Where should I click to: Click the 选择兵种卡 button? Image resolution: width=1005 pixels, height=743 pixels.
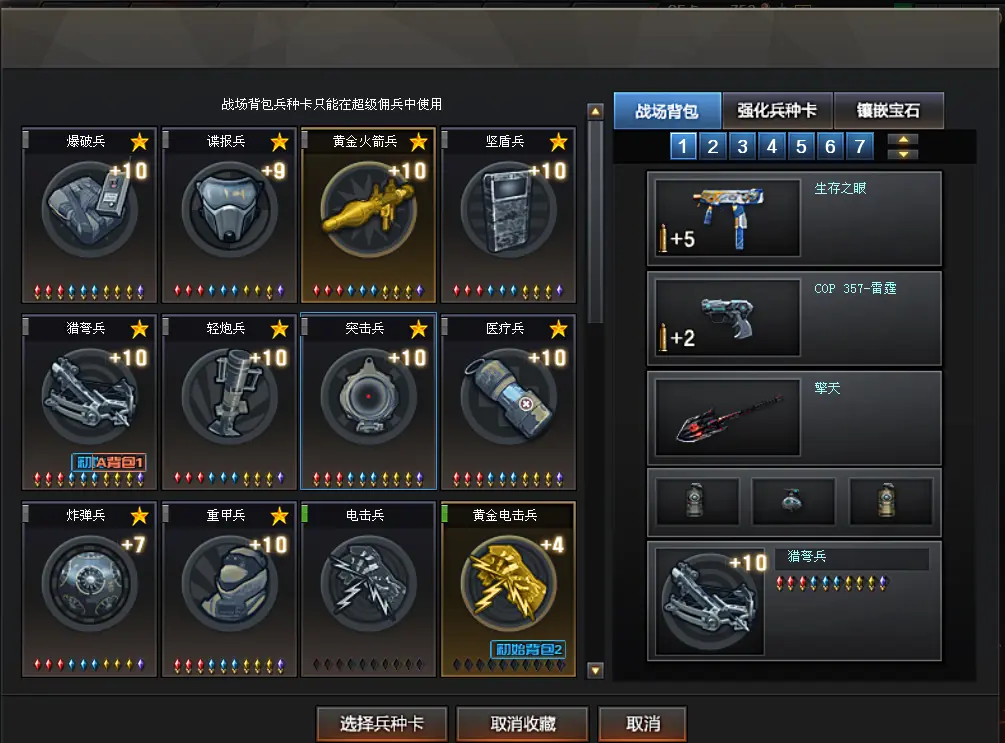tap(382, 724)
